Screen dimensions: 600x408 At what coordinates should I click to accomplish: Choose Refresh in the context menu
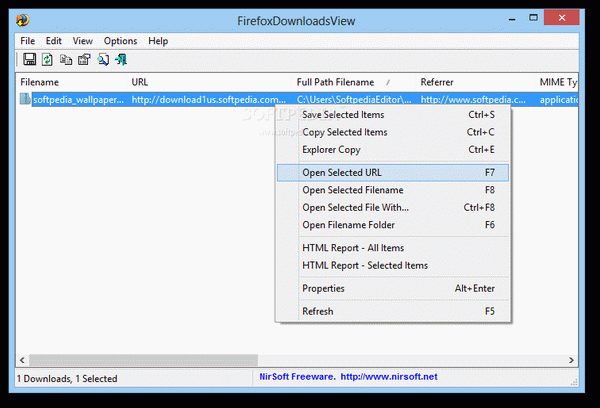[393, 311]
